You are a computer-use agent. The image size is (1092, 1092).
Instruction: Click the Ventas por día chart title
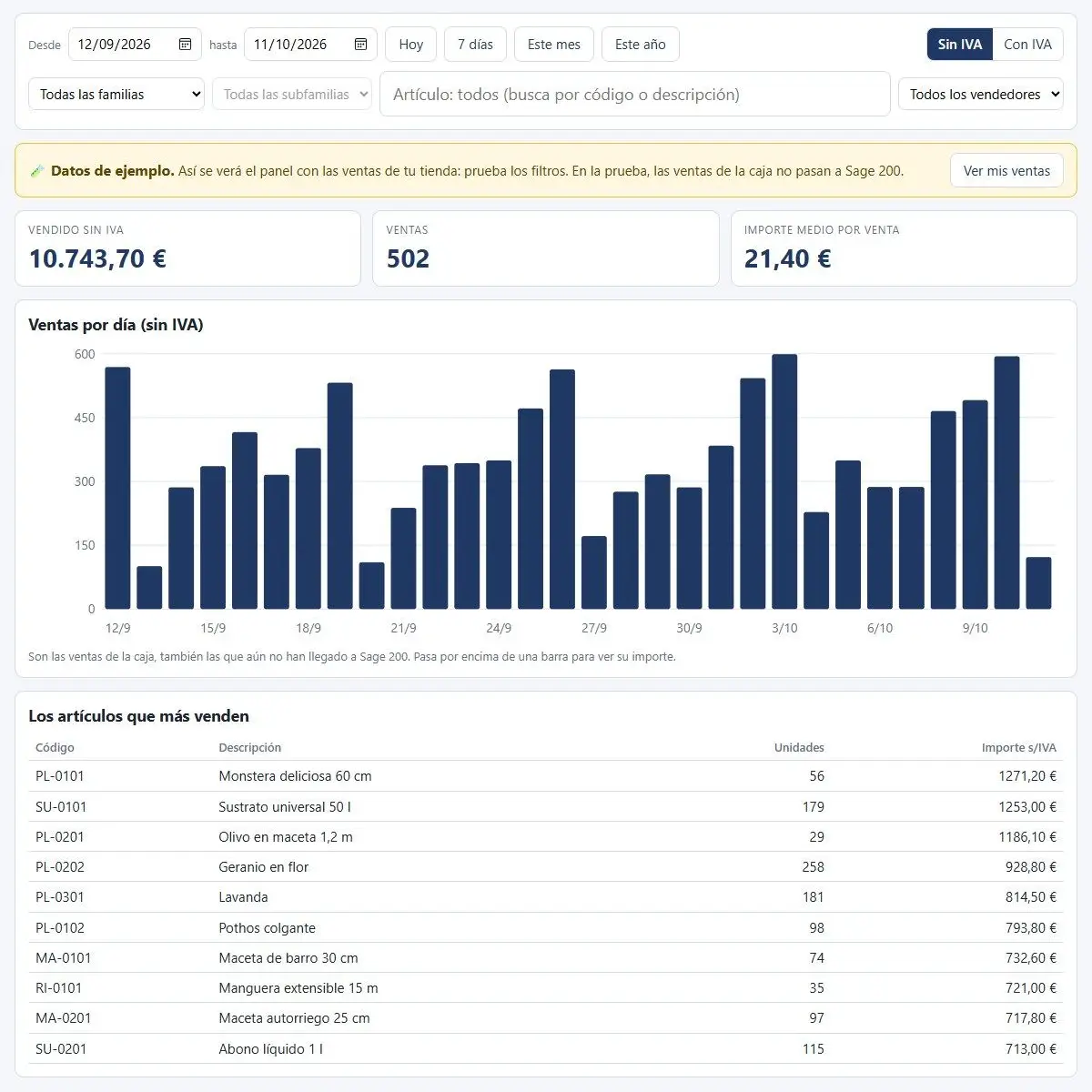pos(116,325)
